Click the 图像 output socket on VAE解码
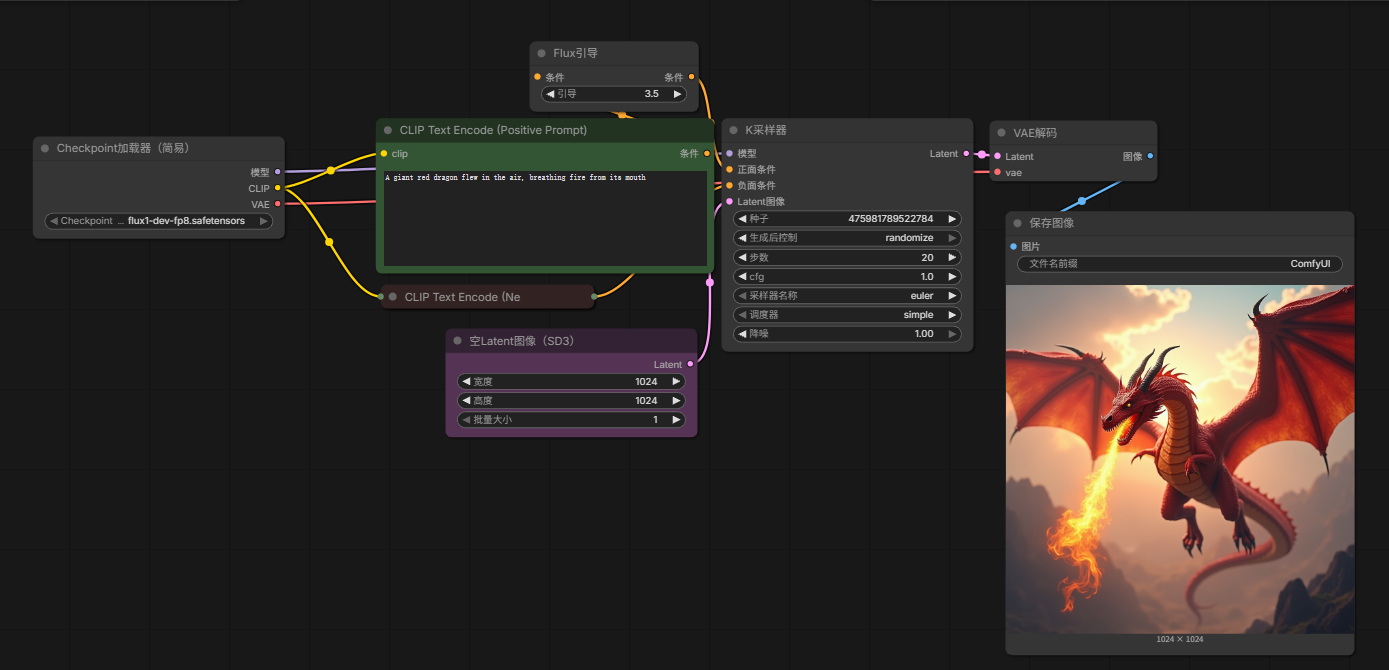Viewport: 1389px width, 670px height. pyautogui.click(x=1150, y=156)
